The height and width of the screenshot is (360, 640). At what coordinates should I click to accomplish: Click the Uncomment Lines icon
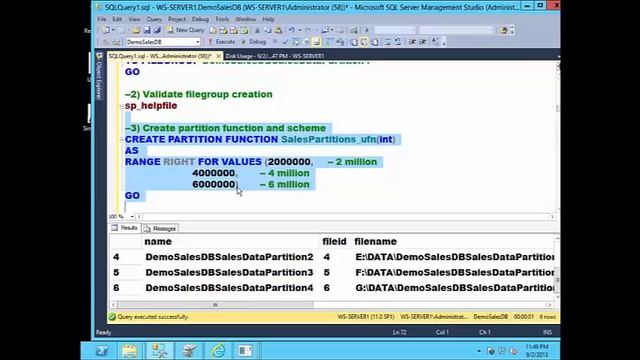tap(398, 42)
